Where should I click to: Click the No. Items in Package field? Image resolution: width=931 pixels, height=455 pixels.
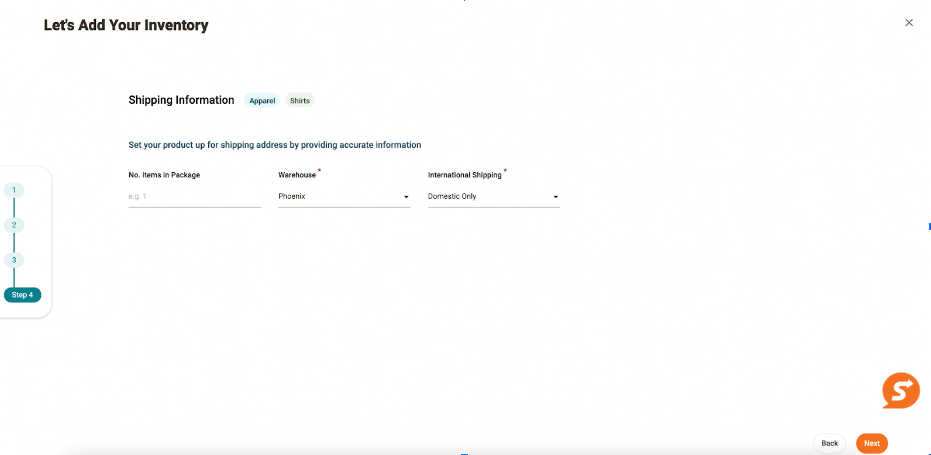click(195, 197)
